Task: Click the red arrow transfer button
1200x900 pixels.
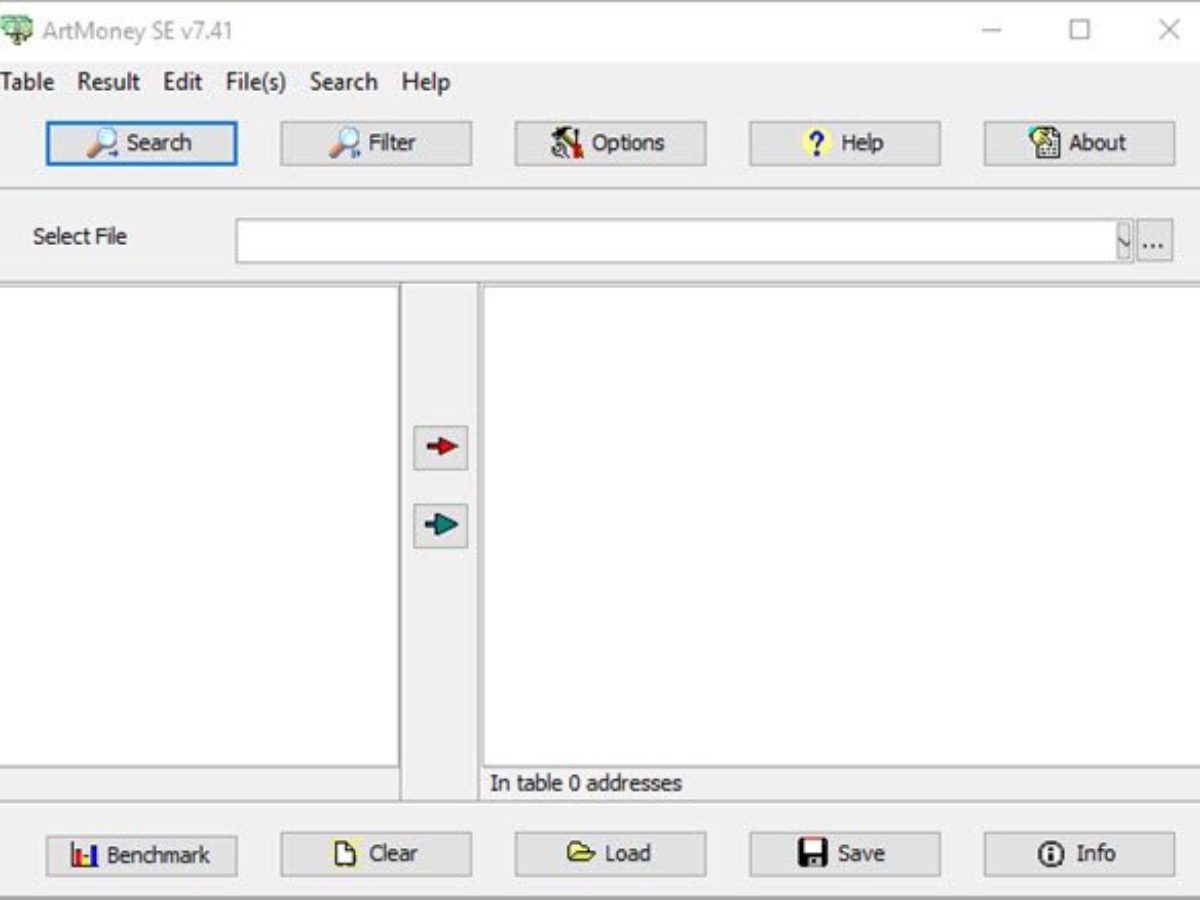Action: (x=441, y=446)
